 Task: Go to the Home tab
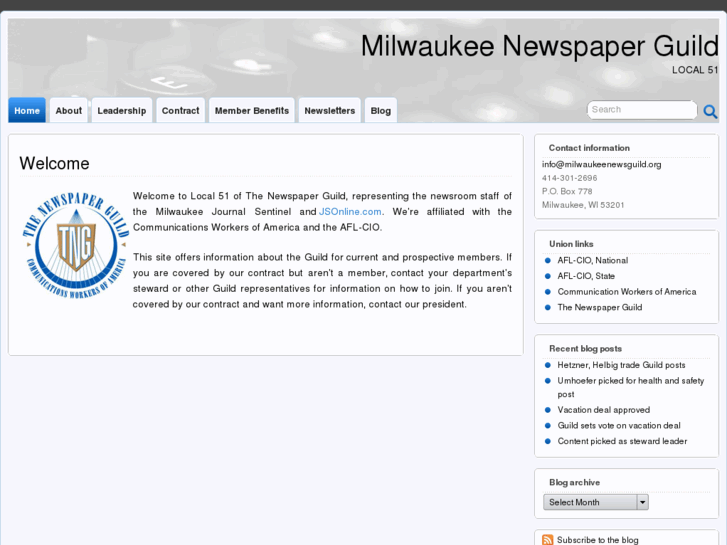point(27,110)
